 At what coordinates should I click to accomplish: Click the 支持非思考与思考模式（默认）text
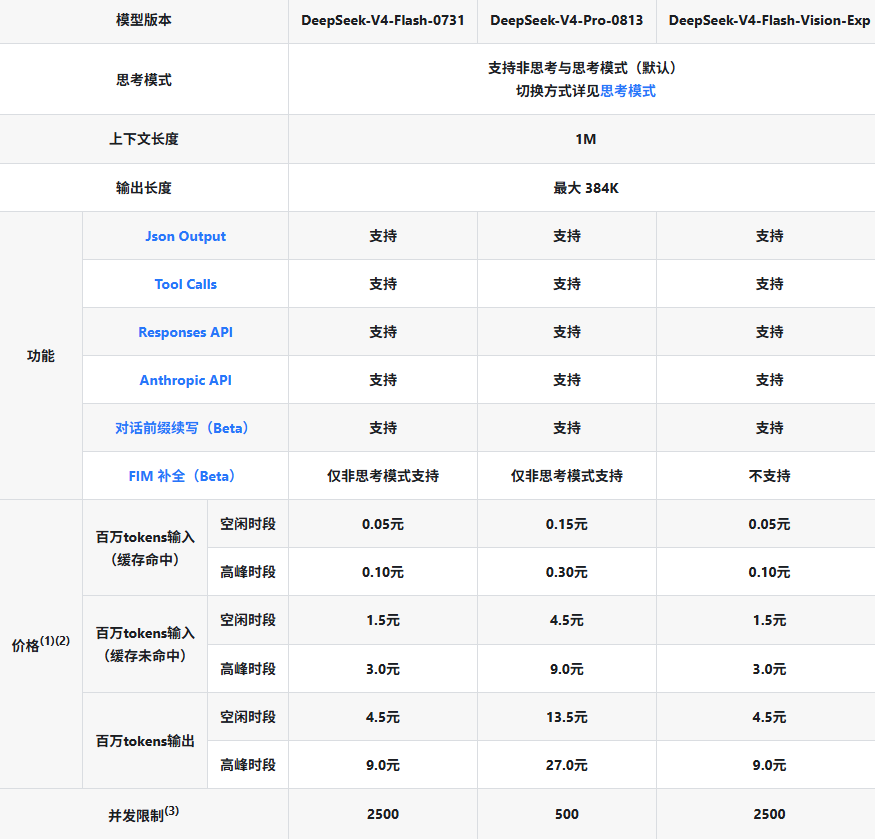coord(585,68)
